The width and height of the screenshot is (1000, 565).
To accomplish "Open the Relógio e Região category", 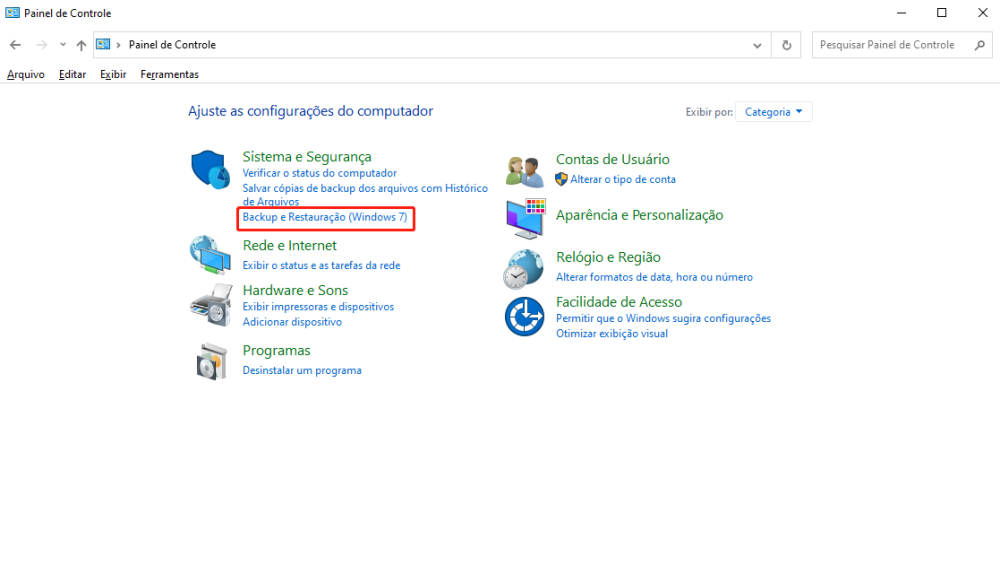I will tap(608, 257).
